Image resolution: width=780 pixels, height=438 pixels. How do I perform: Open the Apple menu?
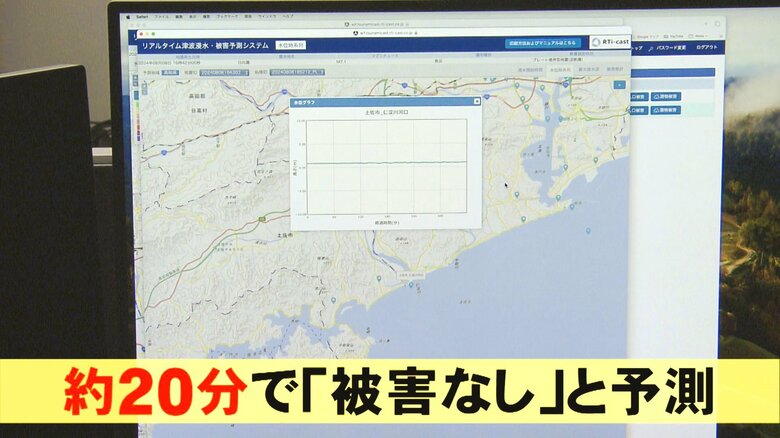pos(127,17)
